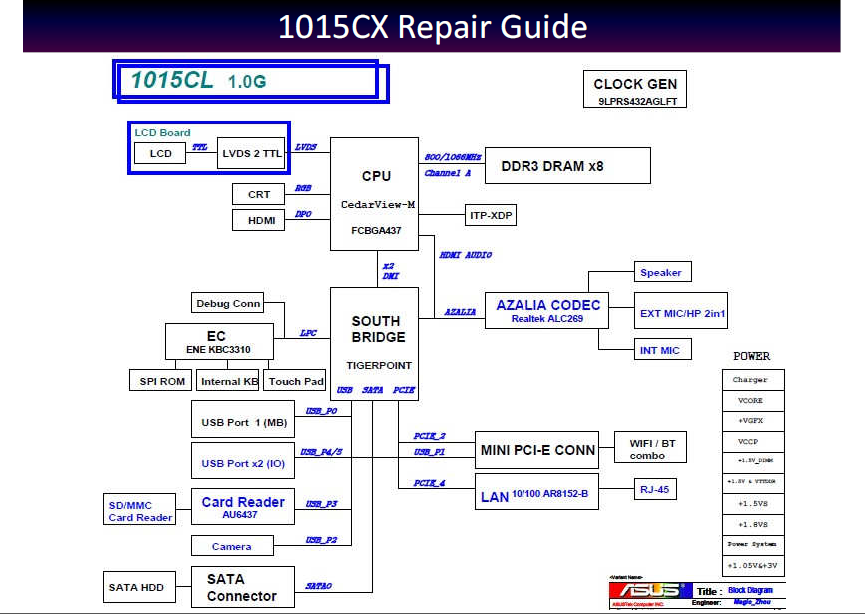The height and width of the screenshot is (614, 865).
Task: Click the 'LAN' AR8152-B block
Action: coord(537,492)
